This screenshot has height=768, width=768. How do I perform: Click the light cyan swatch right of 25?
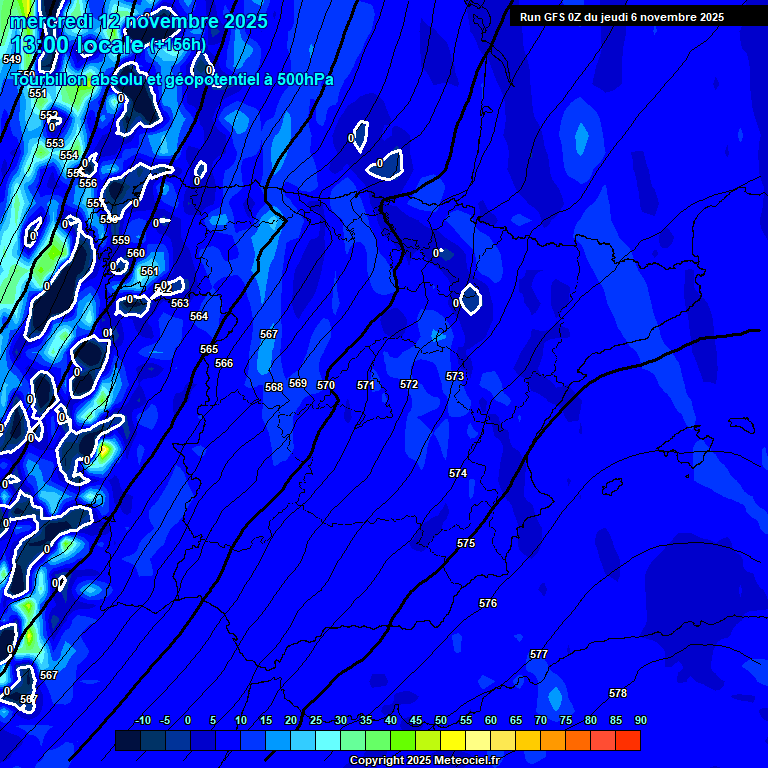point(327,741)
